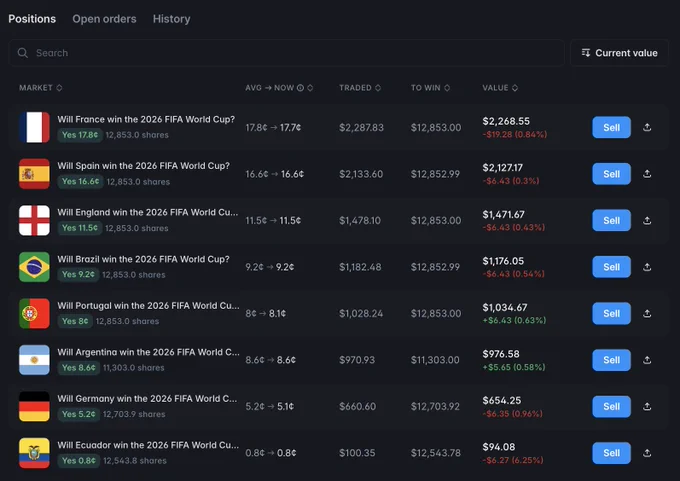
Task: Click the info icon beside AVG → NOW
Action: pyautogui.click(x=300, y=88)
